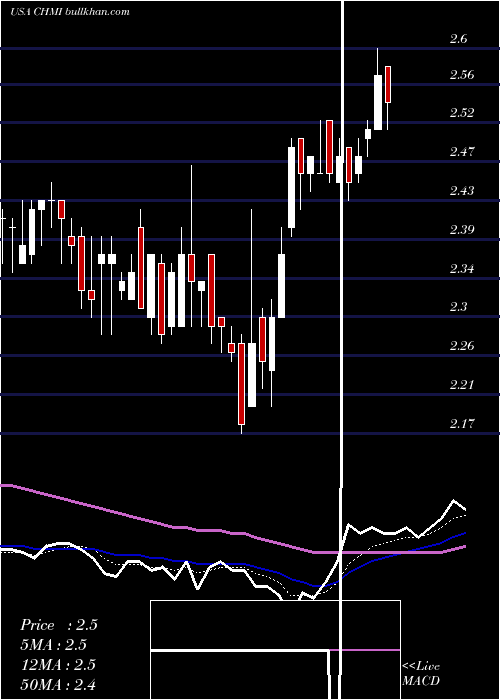500x700 pixels.
Task: Click the 2.43 price axis label
Action: (x=462, y=191)
